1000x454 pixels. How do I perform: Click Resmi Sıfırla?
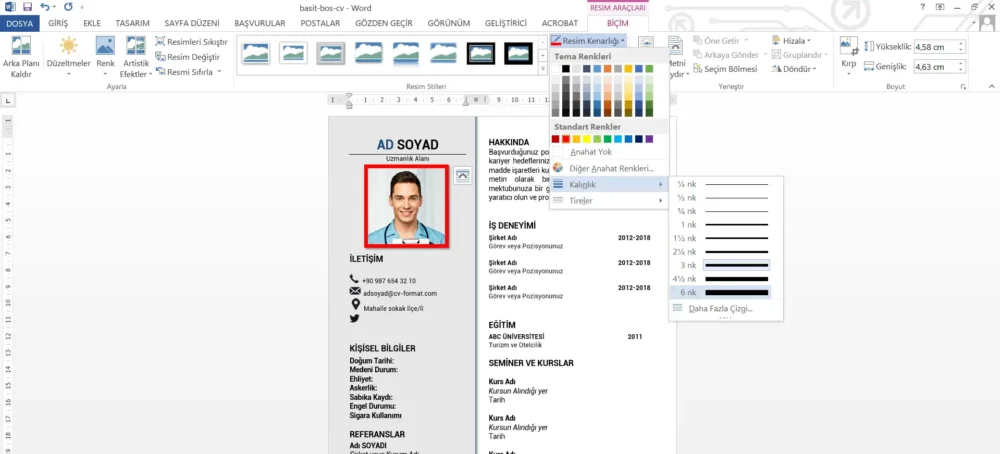184,72
